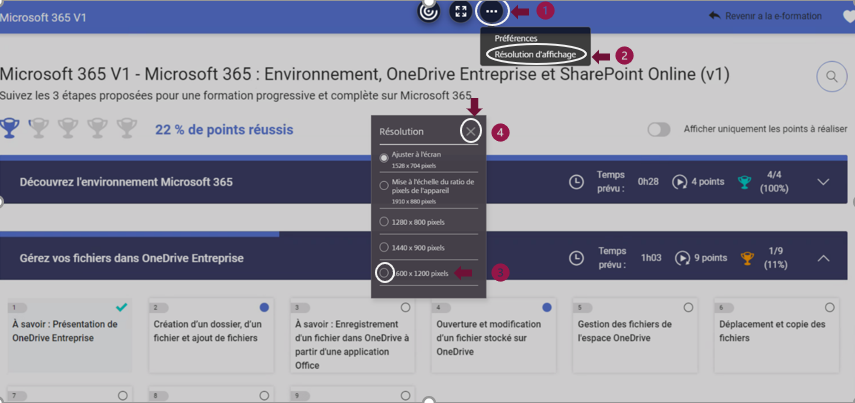
Task: Click Suivez les 3 étapes proposées subtitle
Action: click(236, 95)
